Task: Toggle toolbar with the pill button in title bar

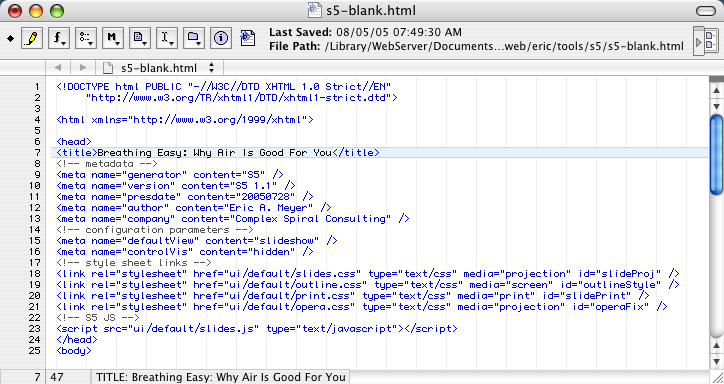Action: [x=706, y=11]
